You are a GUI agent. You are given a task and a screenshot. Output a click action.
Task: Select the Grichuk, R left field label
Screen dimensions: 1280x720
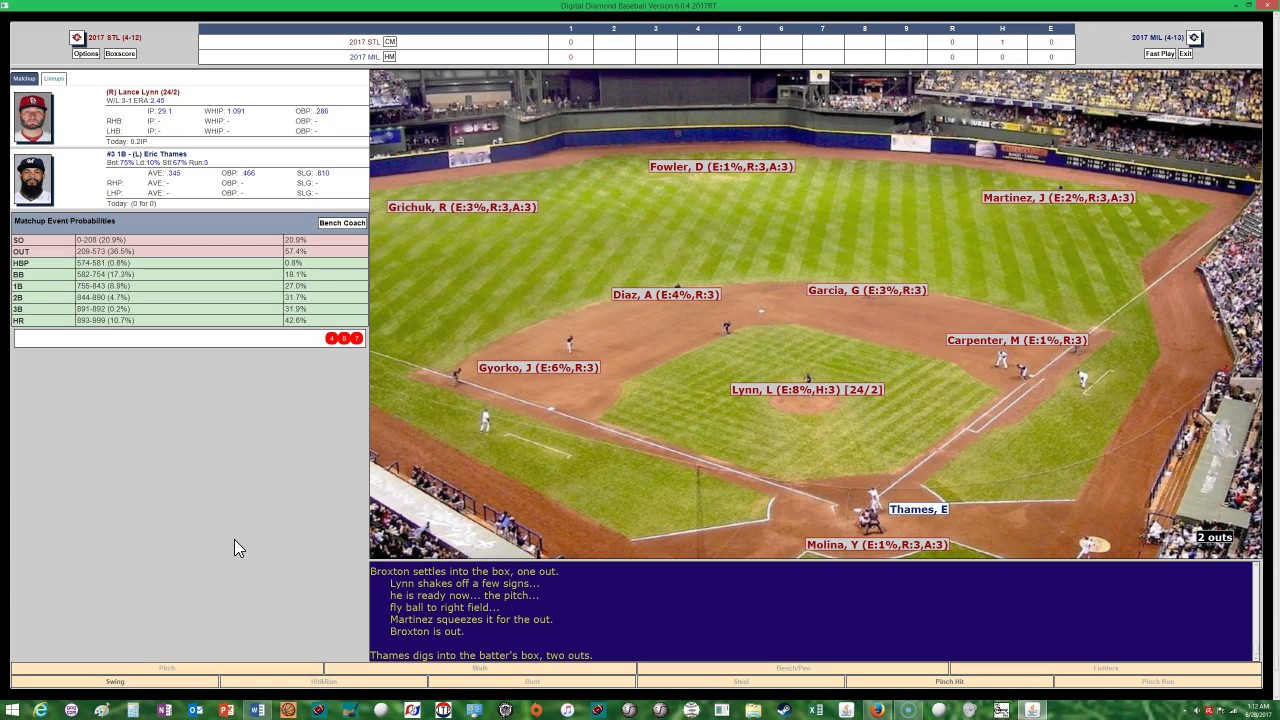click(x=462, y=207)
